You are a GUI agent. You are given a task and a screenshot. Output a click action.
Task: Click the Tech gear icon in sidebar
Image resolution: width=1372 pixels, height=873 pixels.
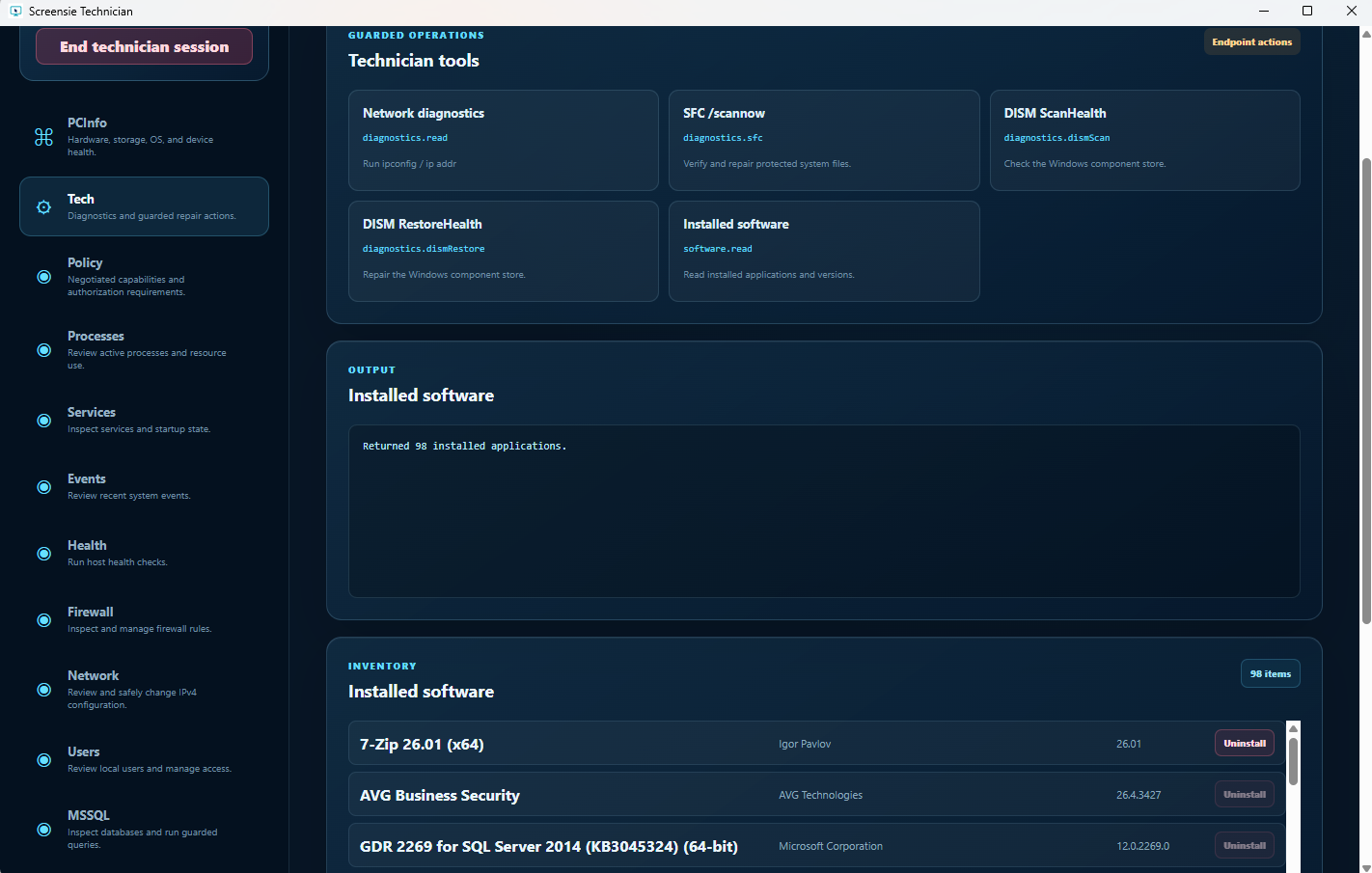click(x=43, y=206)
